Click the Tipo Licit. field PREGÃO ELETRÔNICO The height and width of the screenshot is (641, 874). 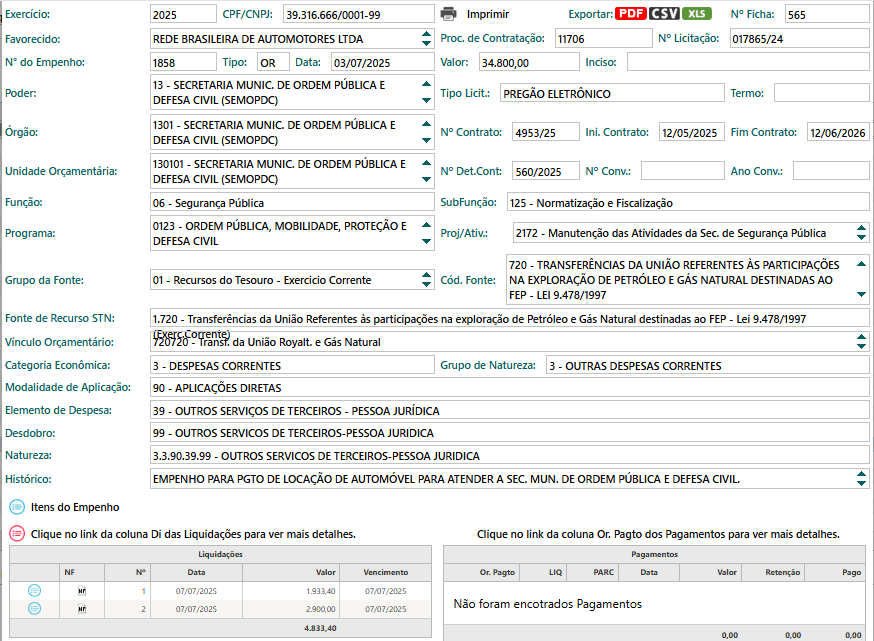click(x=613, y=93)
